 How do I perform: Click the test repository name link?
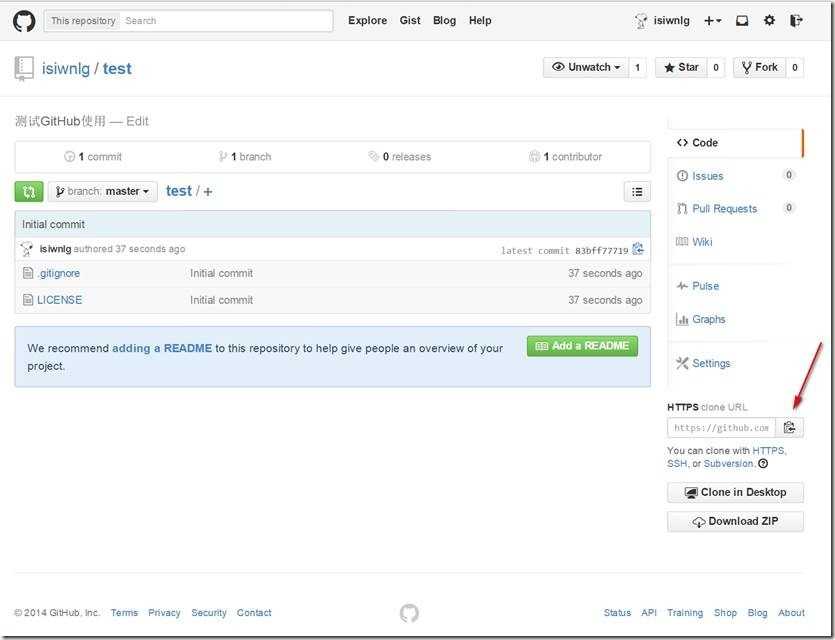click(x=117, y=69)
